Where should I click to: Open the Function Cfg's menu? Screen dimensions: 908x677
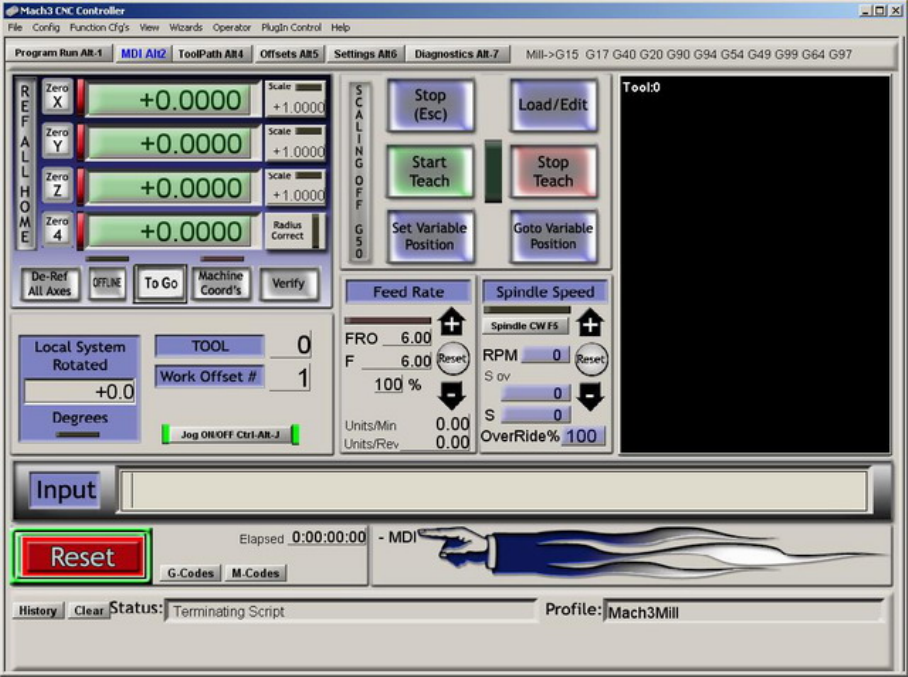click(x=99, y=27)
